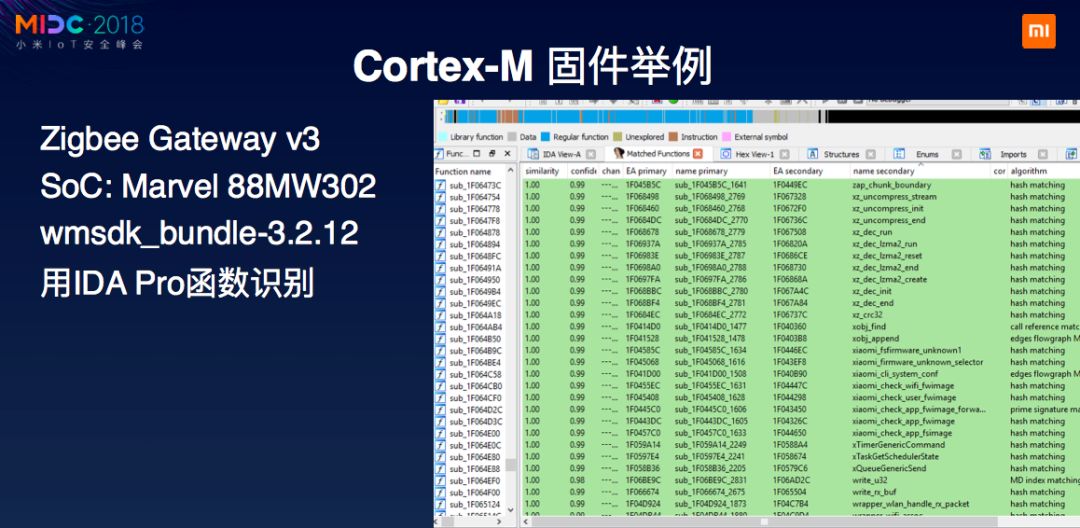Viewport: 1080px width, 528px height.
Task: Sort by the algorithm column header
Action: pos(1043,171)
